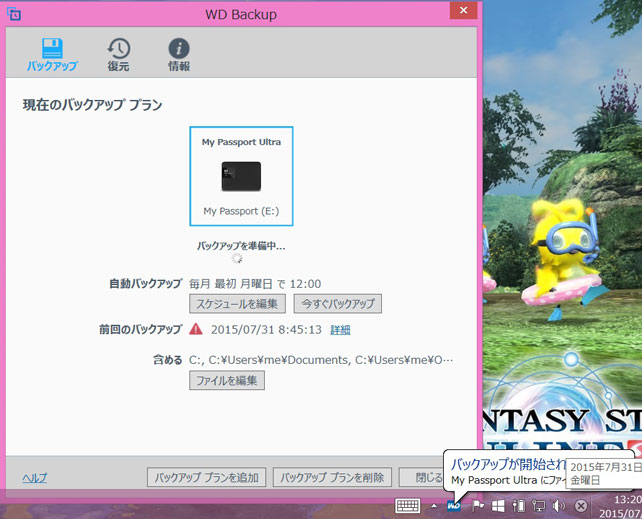Viewport: 642px width, 519px height.
Task: Click 今すぐバックアップ (Back Up Now) button
Action: (x=336, y=304)
